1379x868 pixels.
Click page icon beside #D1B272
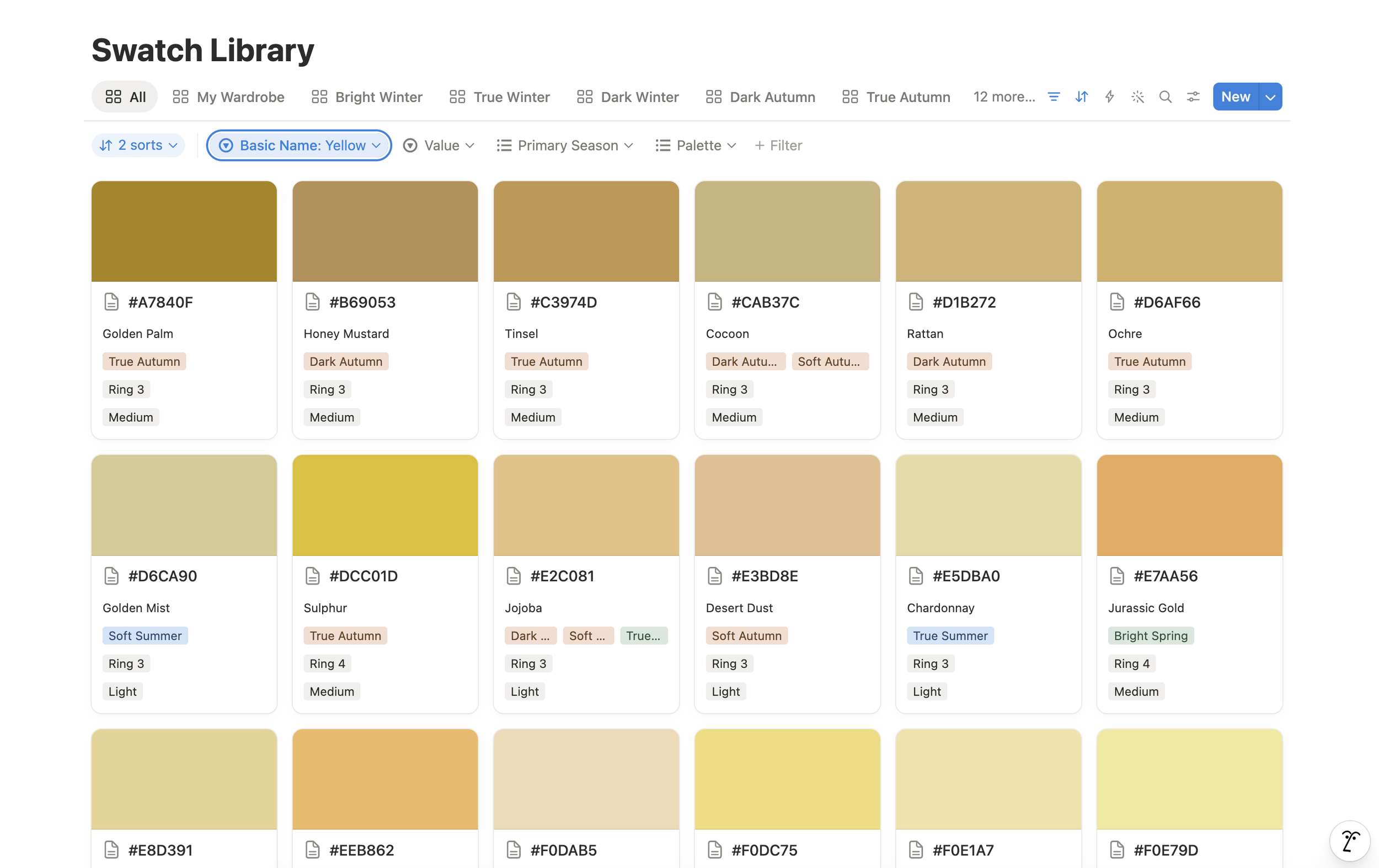[916, 302]
